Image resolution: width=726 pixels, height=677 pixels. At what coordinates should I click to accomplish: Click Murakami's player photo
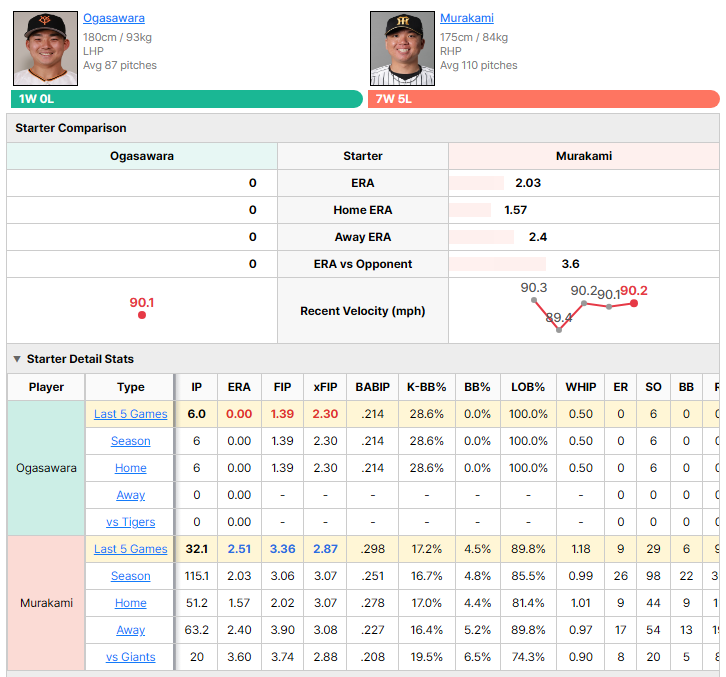click(x=402, y=49)
